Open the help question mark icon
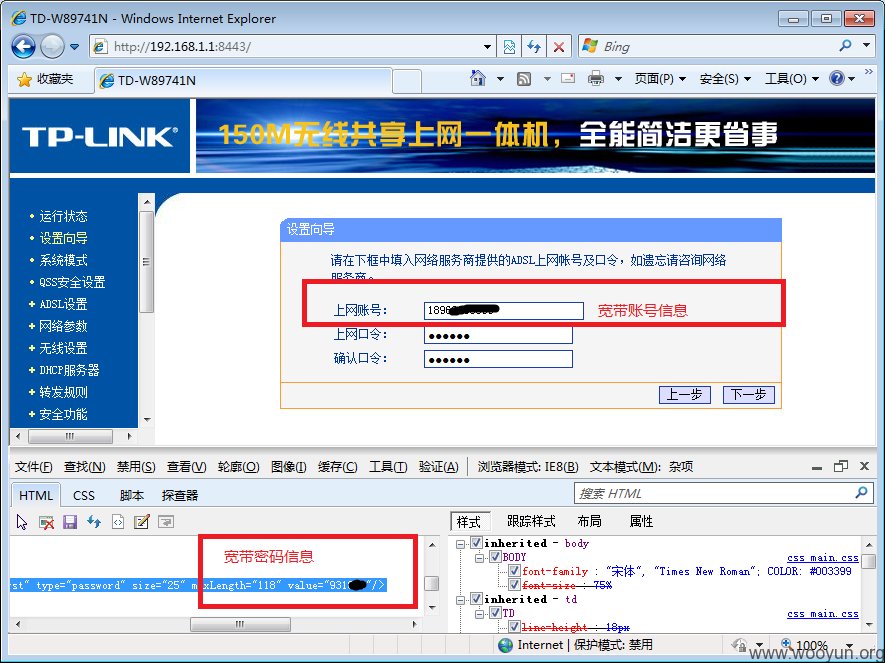This screenshot has width=885, height=663. point(836,78)
